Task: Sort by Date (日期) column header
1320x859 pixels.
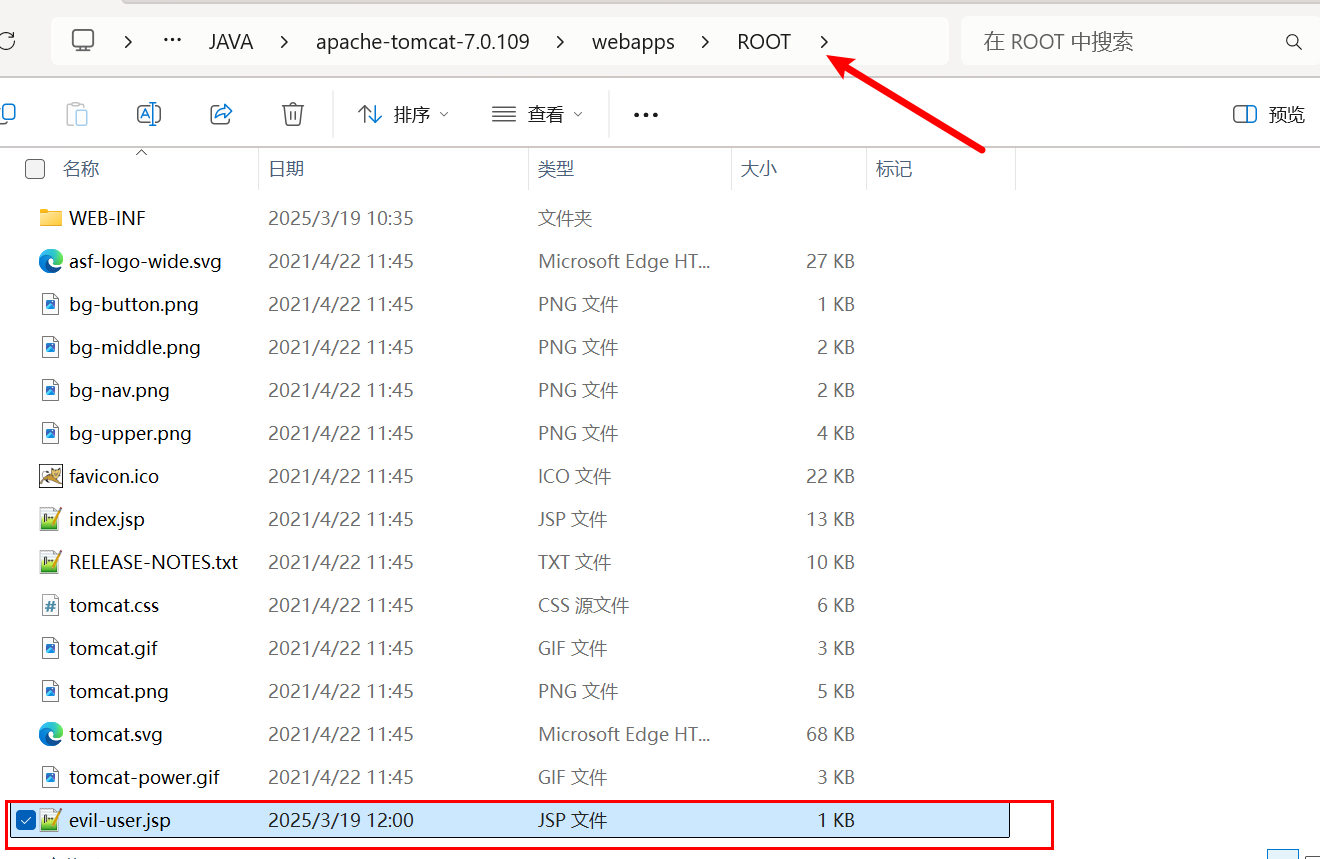Action: pos(286,169)
